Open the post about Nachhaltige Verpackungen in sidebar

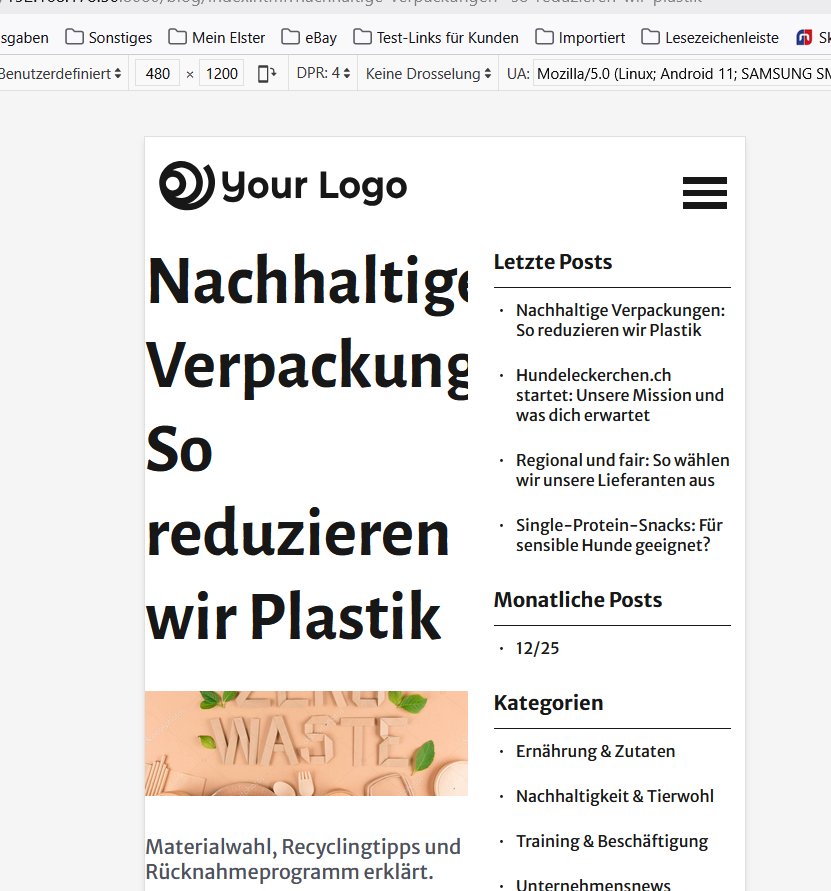coord(620,320)
